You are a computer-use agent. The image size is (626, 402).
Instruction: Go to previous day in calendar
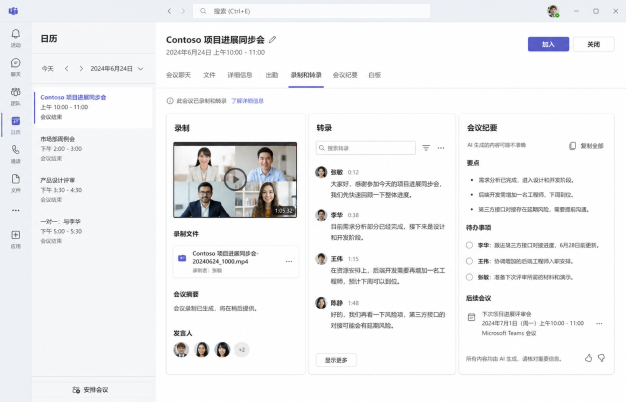coord(67,69)
